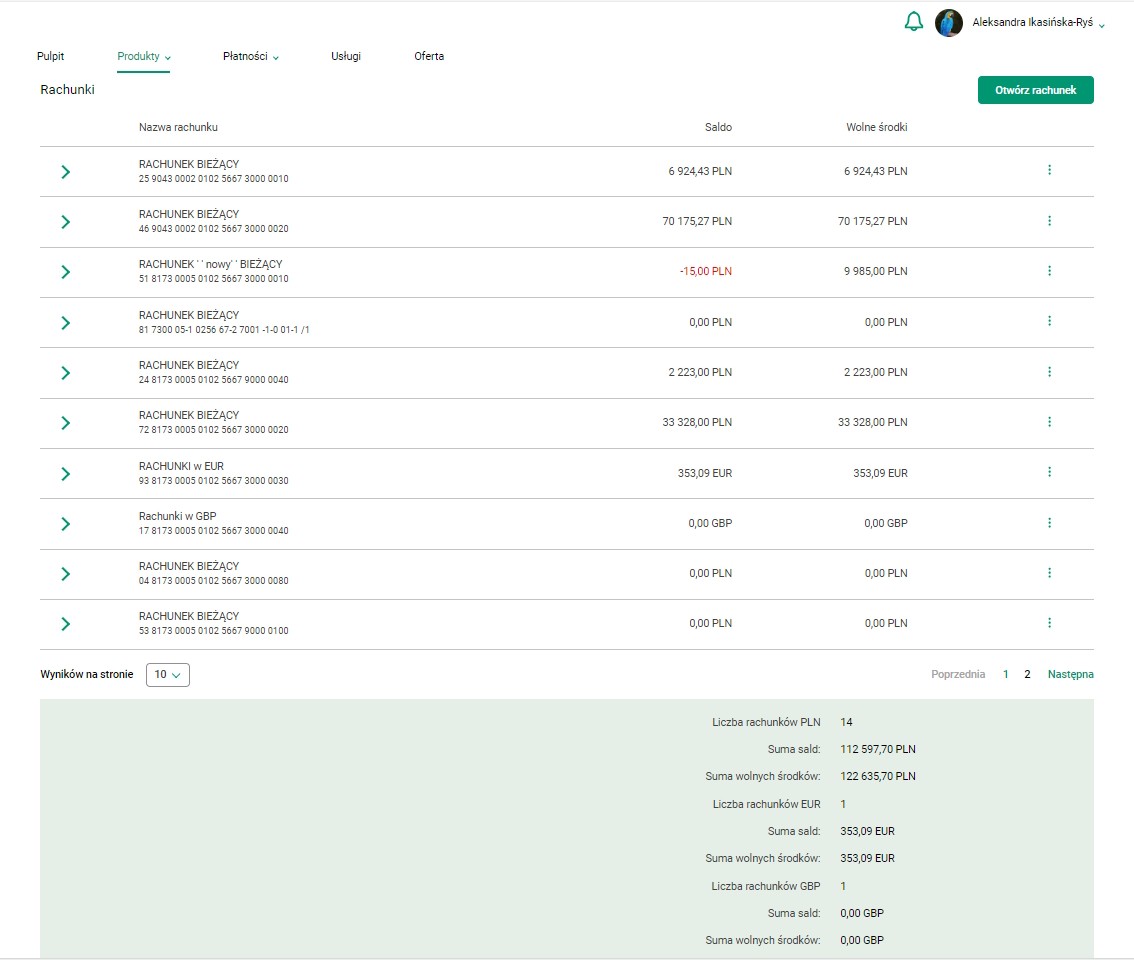Click the Otwórz rachunek button
This screenshot has height=960, width=1134.
[1035, 90]
